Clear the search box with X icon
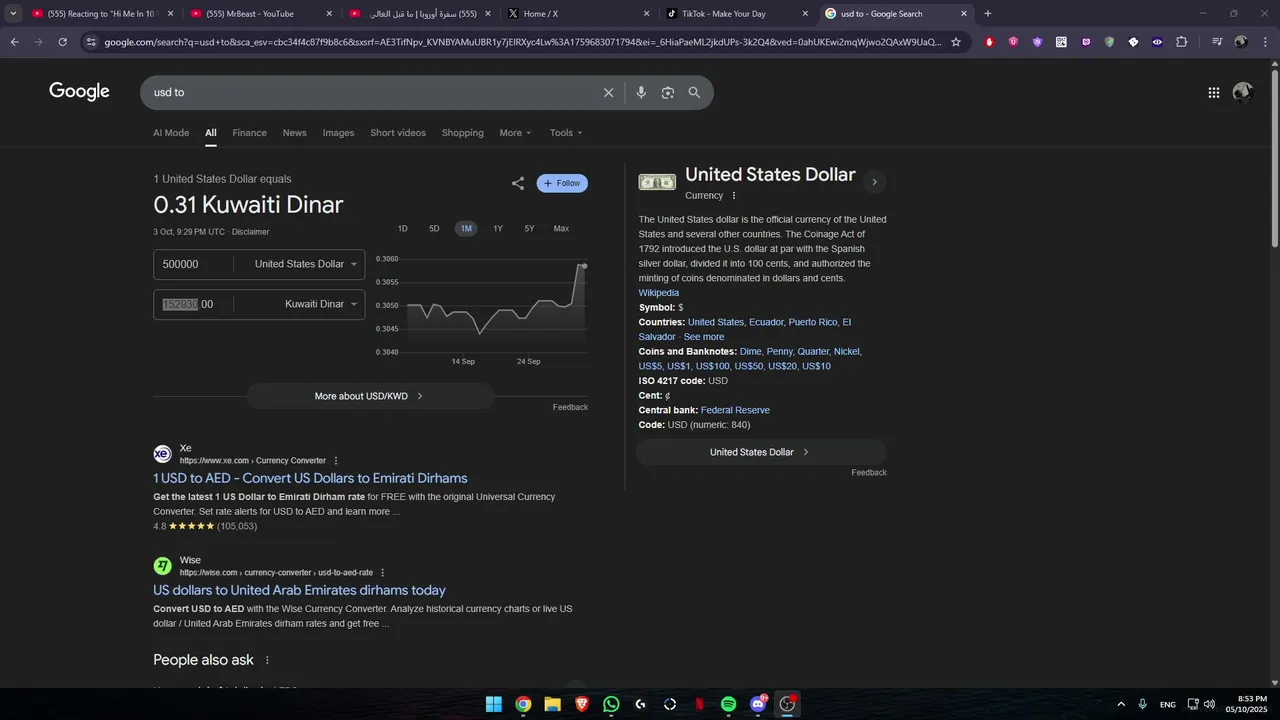1280x720 pixels. 608,92
